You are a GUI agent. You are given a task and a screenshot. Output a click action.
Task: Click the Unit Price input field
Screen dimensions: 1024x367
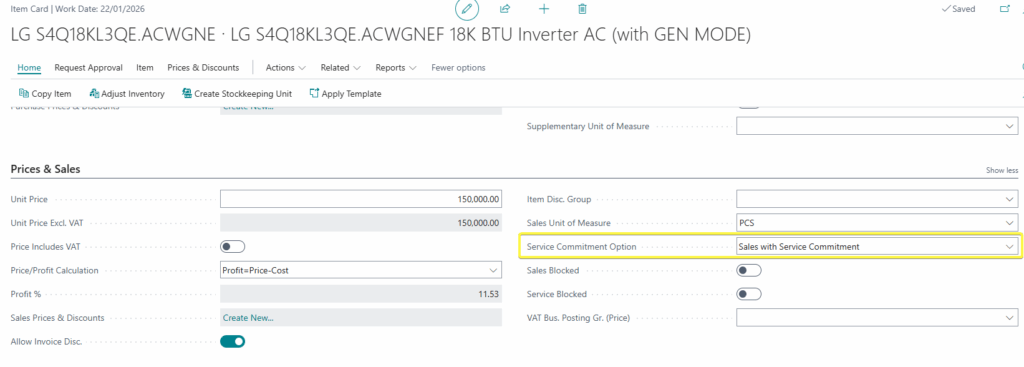point(361,199)
